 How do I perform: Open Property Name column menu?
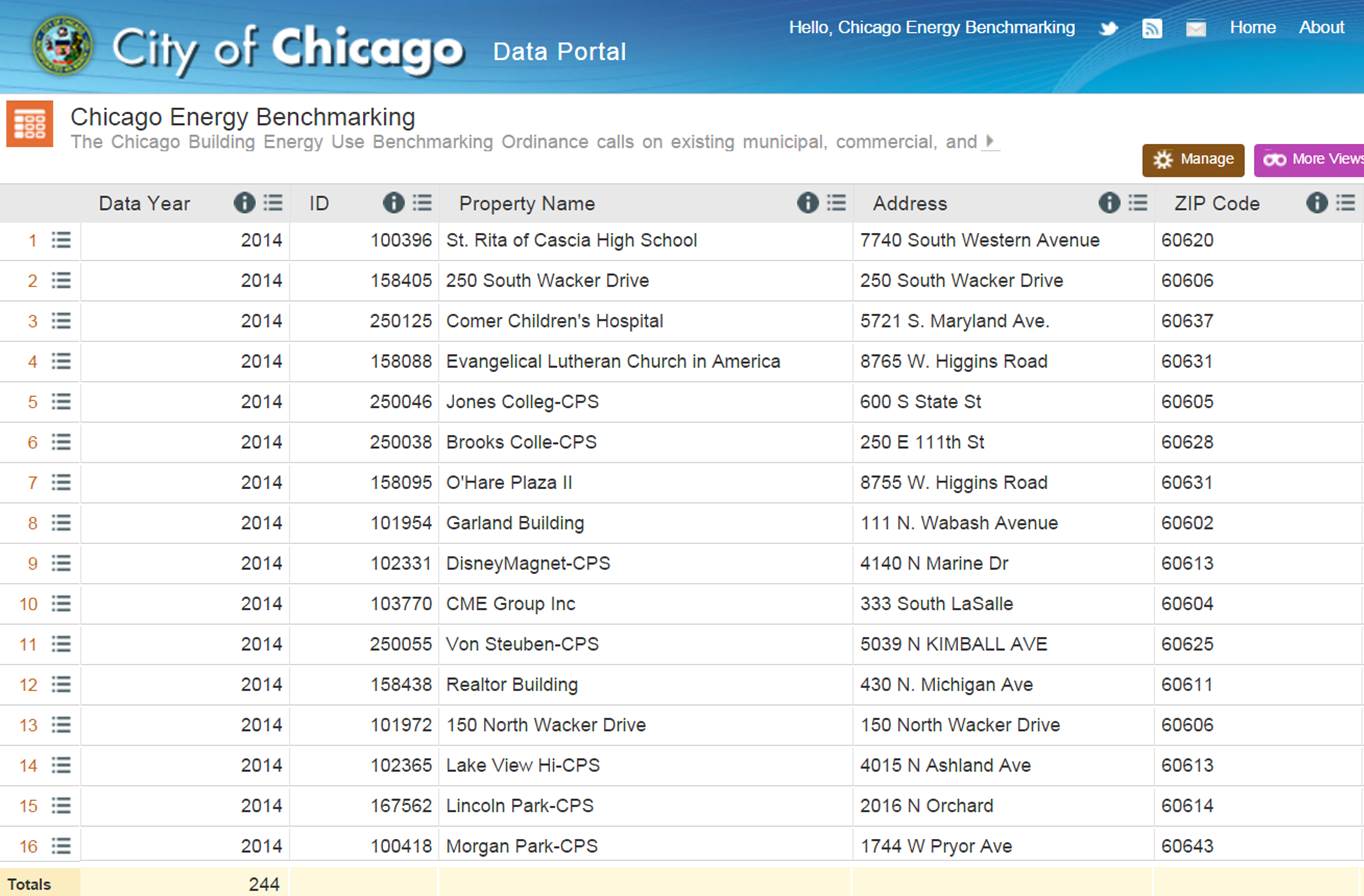pyautogui.click(x=836, y=203)
